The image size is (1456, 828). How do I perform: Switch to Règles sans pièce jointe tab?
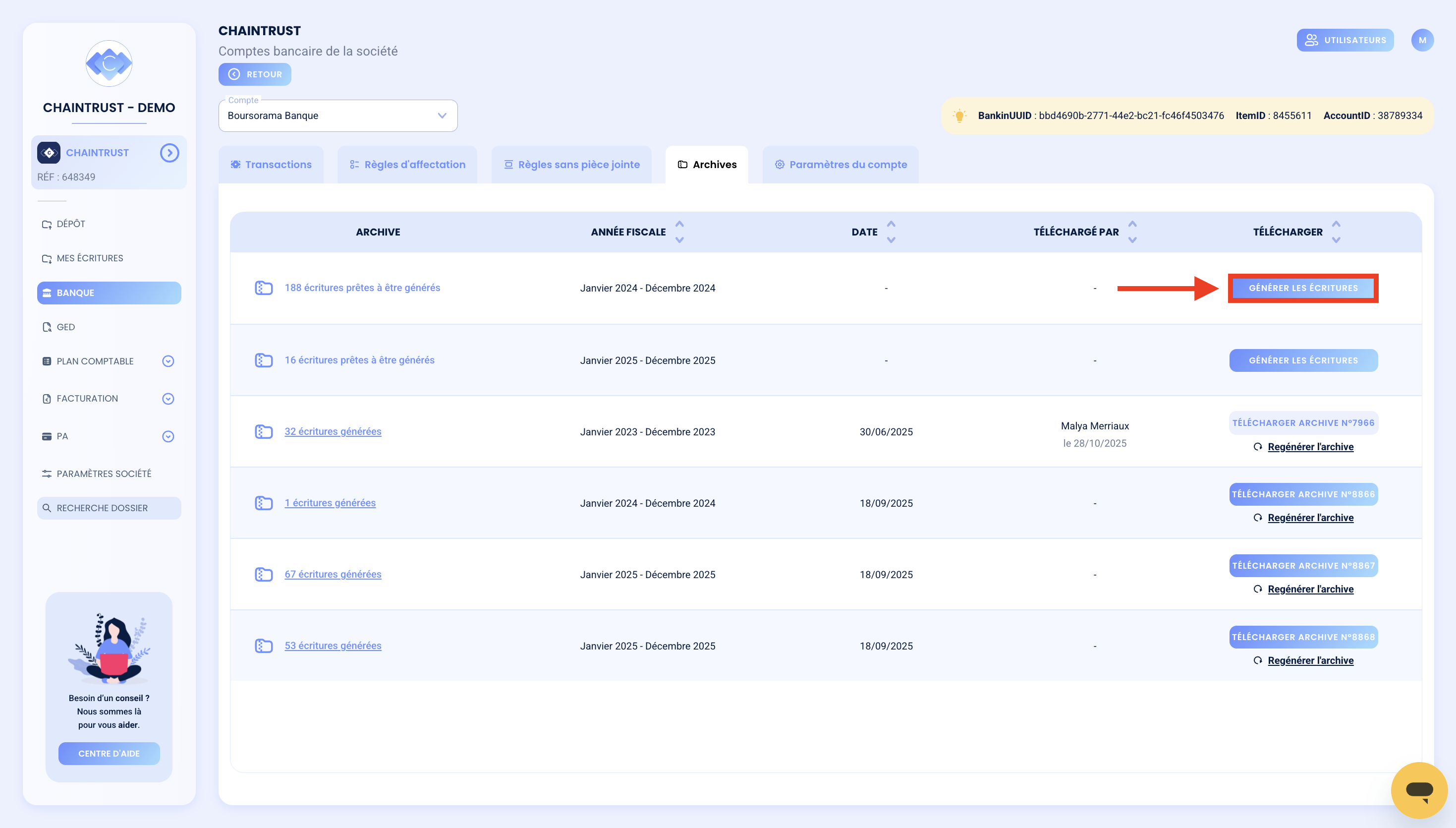(571, 164)
